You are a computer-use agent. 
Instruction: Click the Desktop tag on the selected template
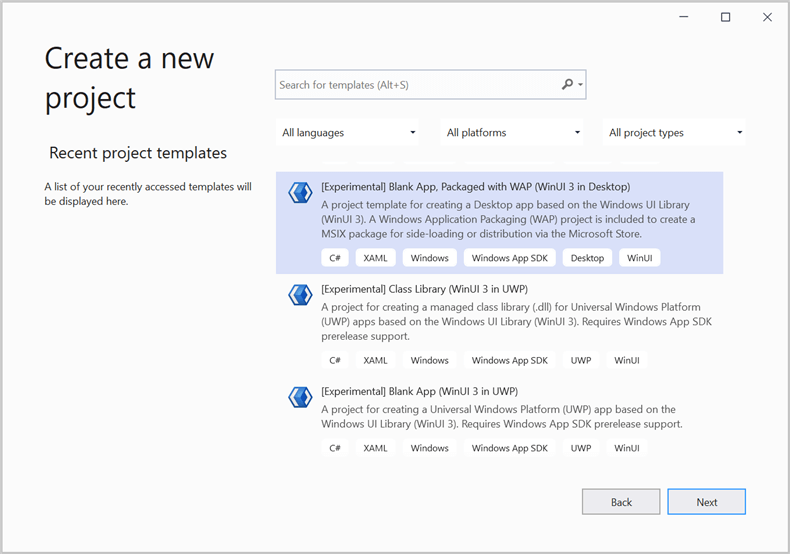[x=587, y=258]
